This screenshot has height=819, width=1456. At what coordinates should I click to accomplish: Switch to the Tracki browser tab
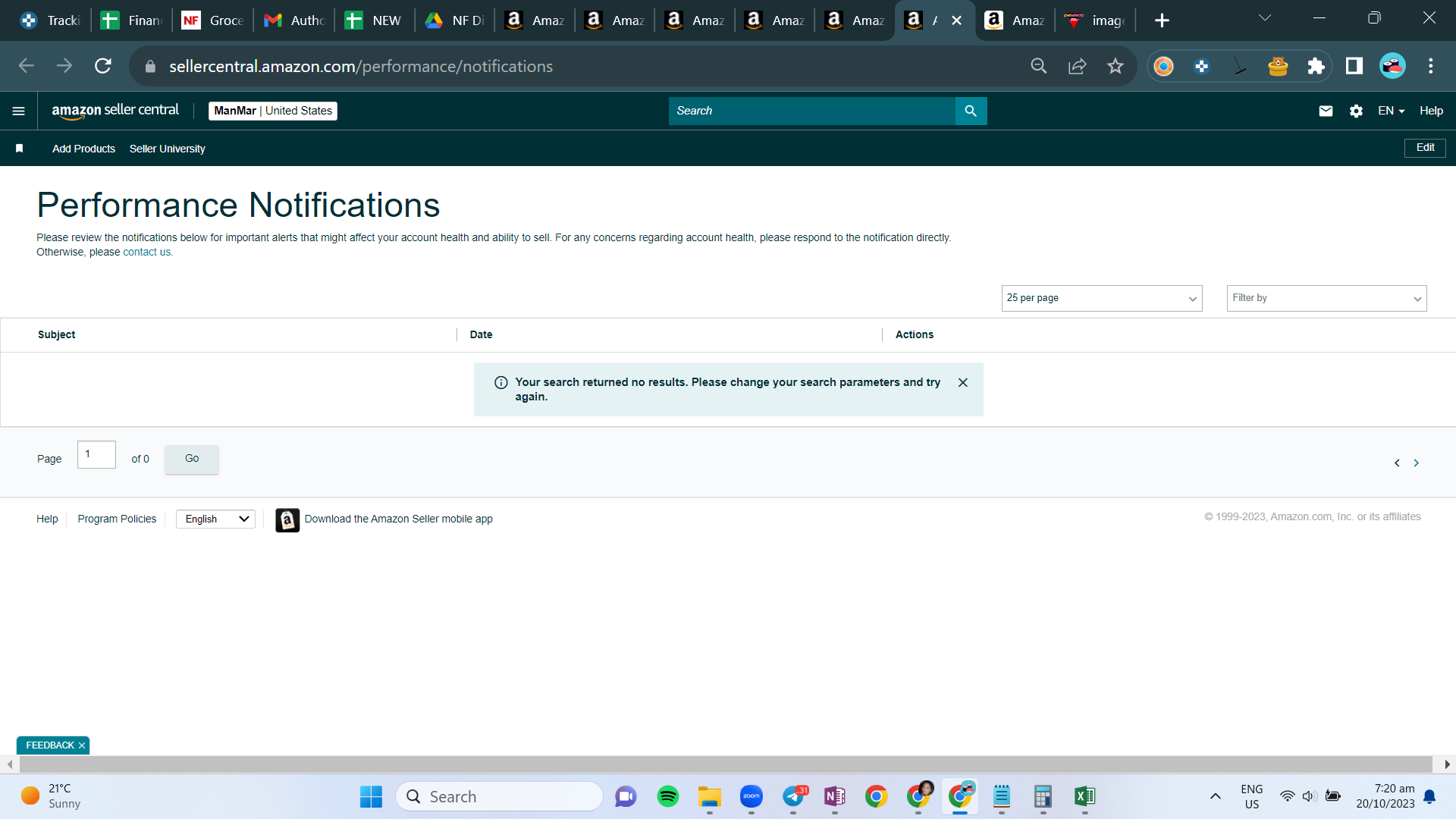(x=51, y=20)
